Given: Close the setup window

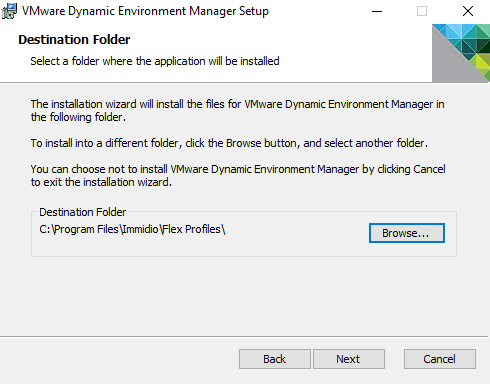Looking at the screenshot, I should click(x=468, y=11).
